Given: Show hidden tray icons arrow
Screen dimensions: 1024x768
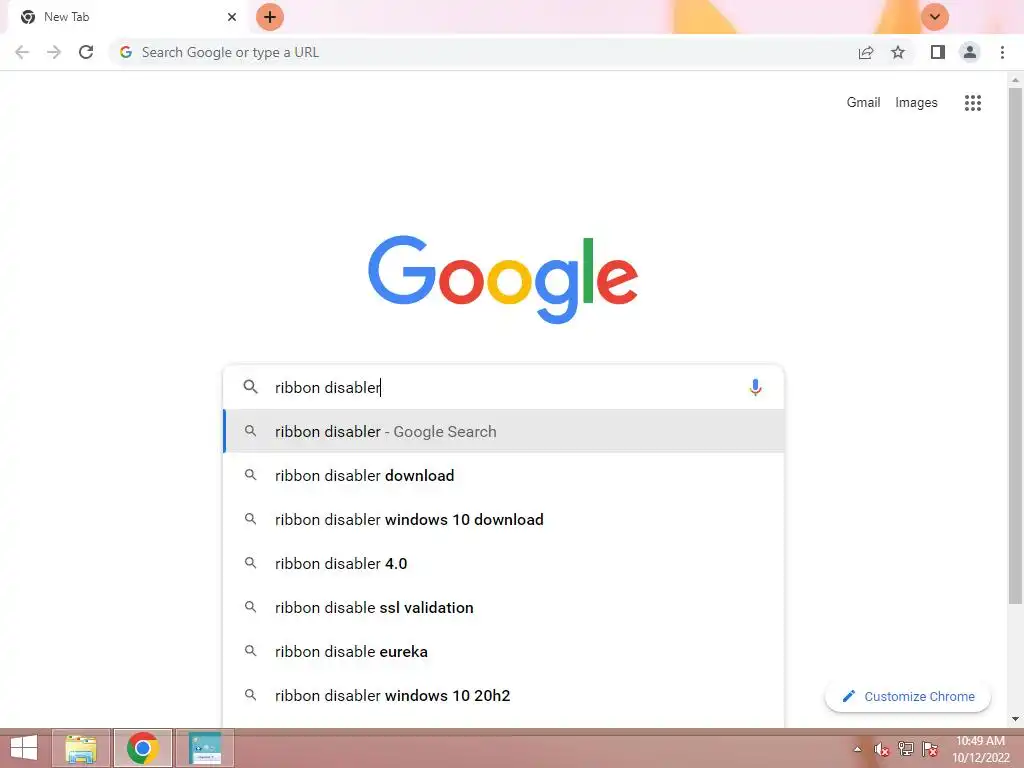Looking at the screenshot, I should (857, 749).
